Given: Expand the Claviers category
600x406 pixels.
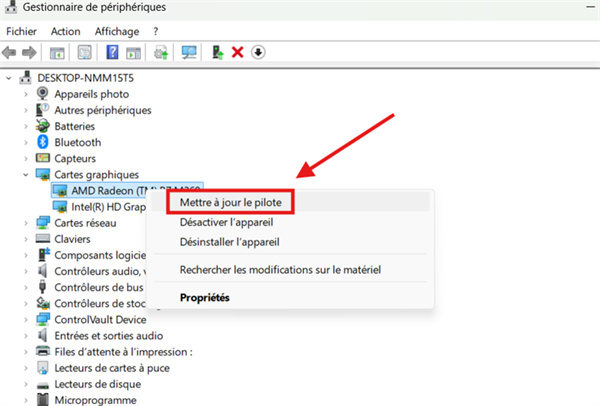Looking at the screenshot, I should tap(26, 239).
